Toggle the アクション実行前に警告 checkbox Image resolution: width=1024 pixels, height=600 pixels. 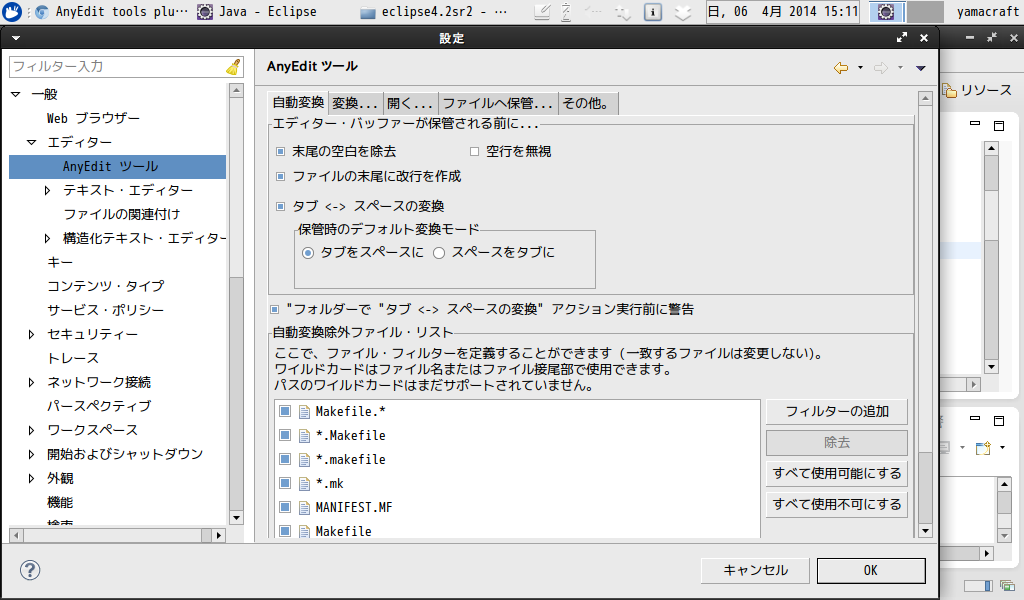click(275, 309)
